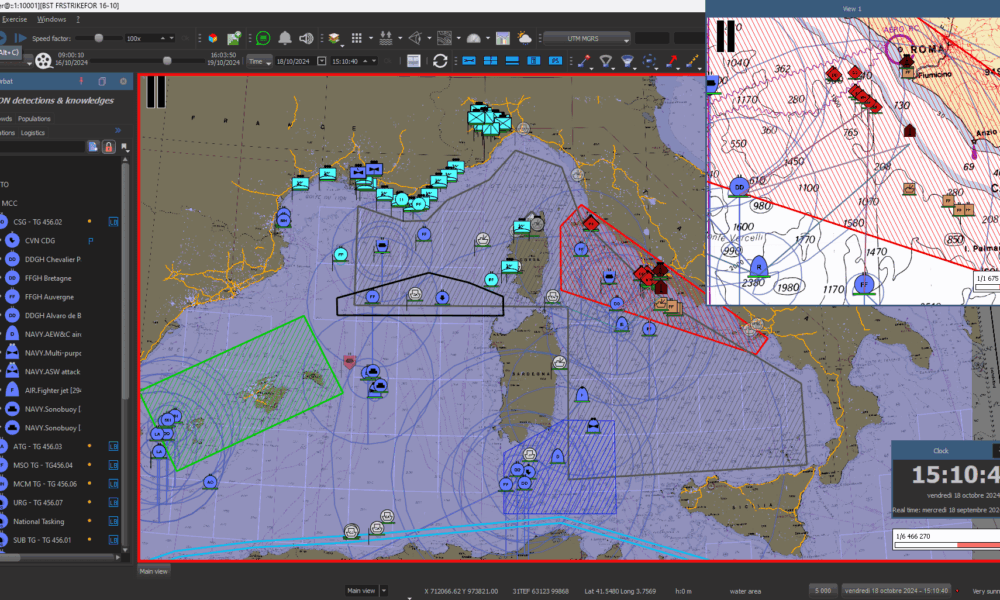
Task: Click the refresh circular arrows icon
Action: (x=440, y=61)
